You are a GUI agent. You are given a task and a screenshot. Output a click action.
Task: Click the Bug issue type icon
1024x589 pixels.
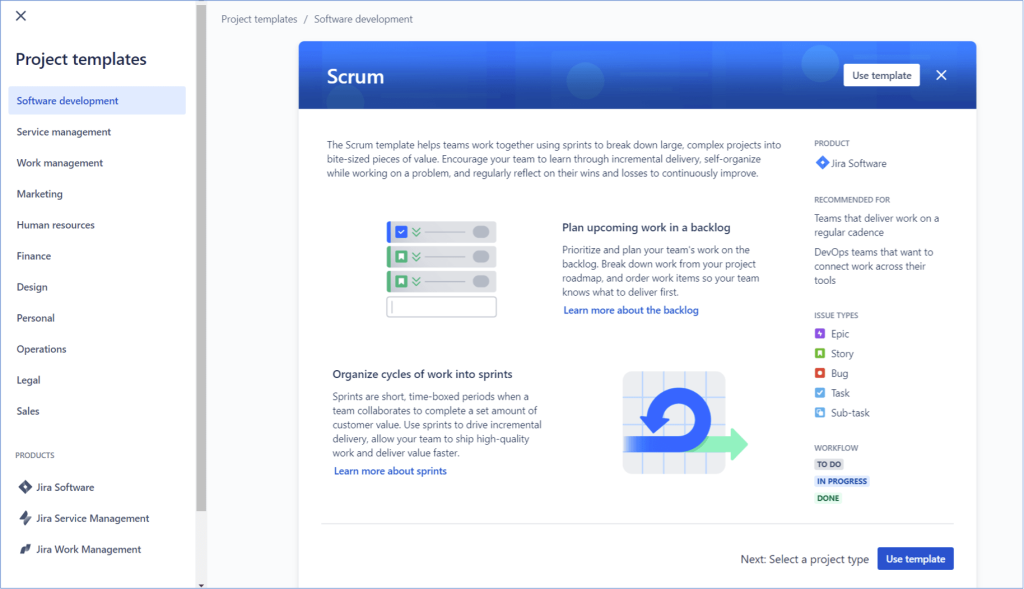pos(820,372)
